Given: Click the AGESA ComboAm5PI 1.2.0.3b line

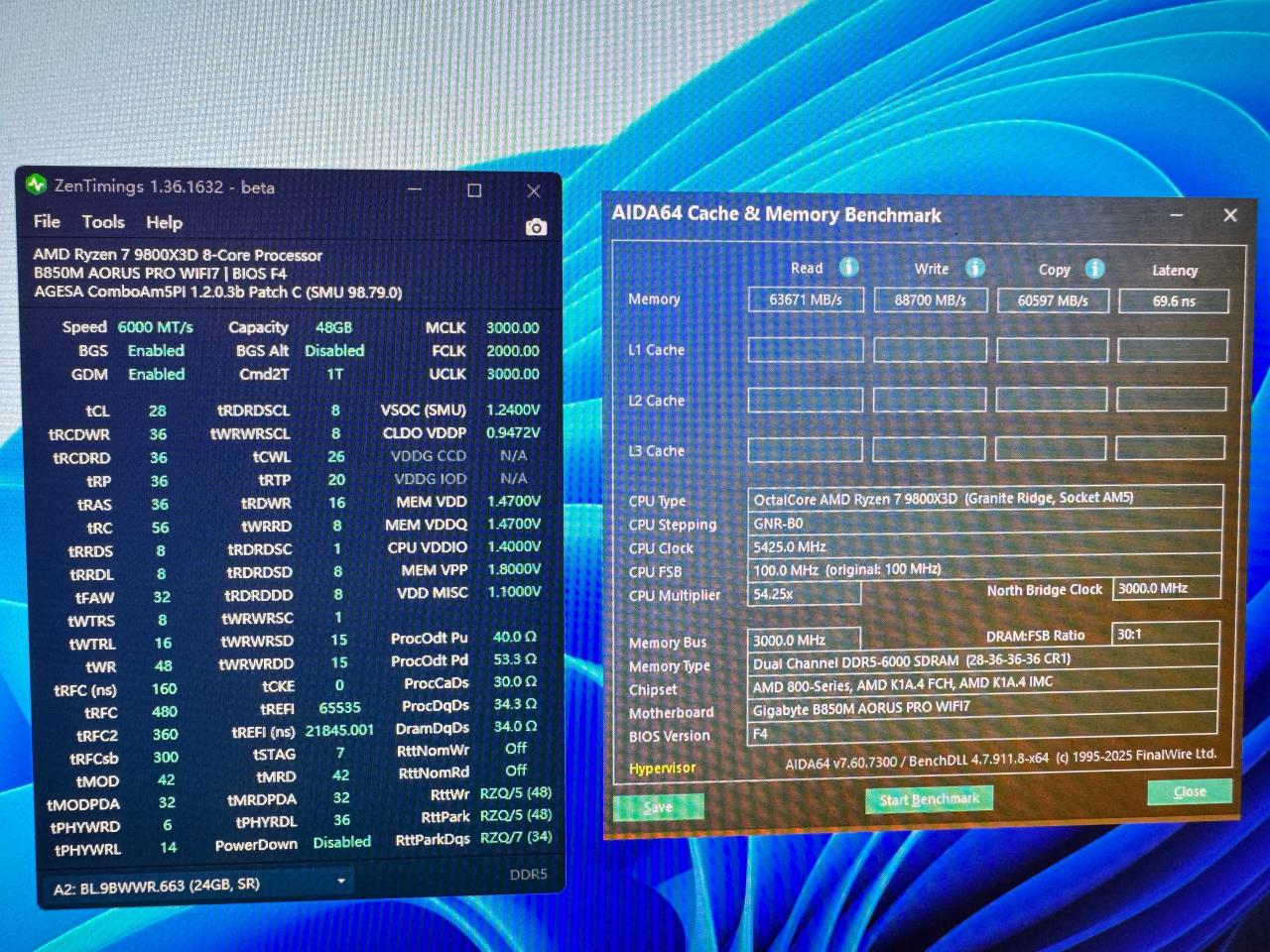Looking at the screenshot, I should pos(218,292).
